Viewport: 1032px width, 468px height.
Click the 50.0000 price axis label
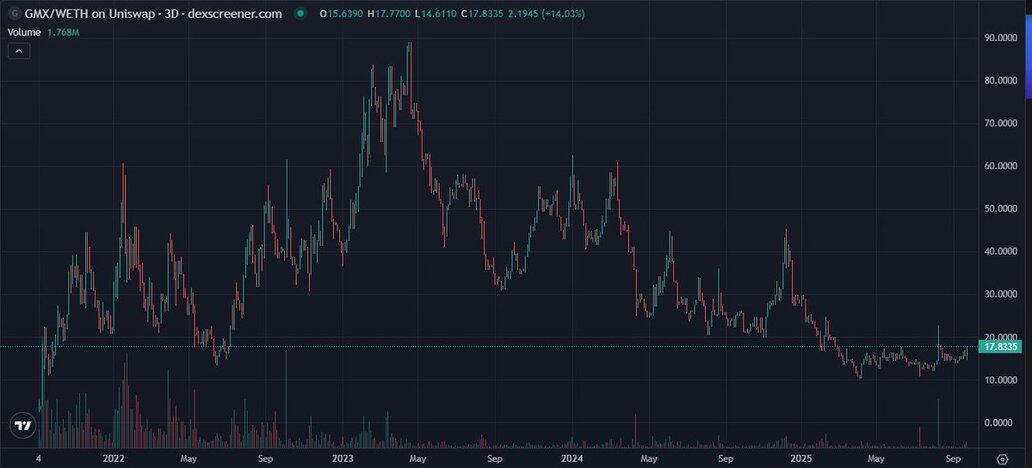(x=1001, y=209)
